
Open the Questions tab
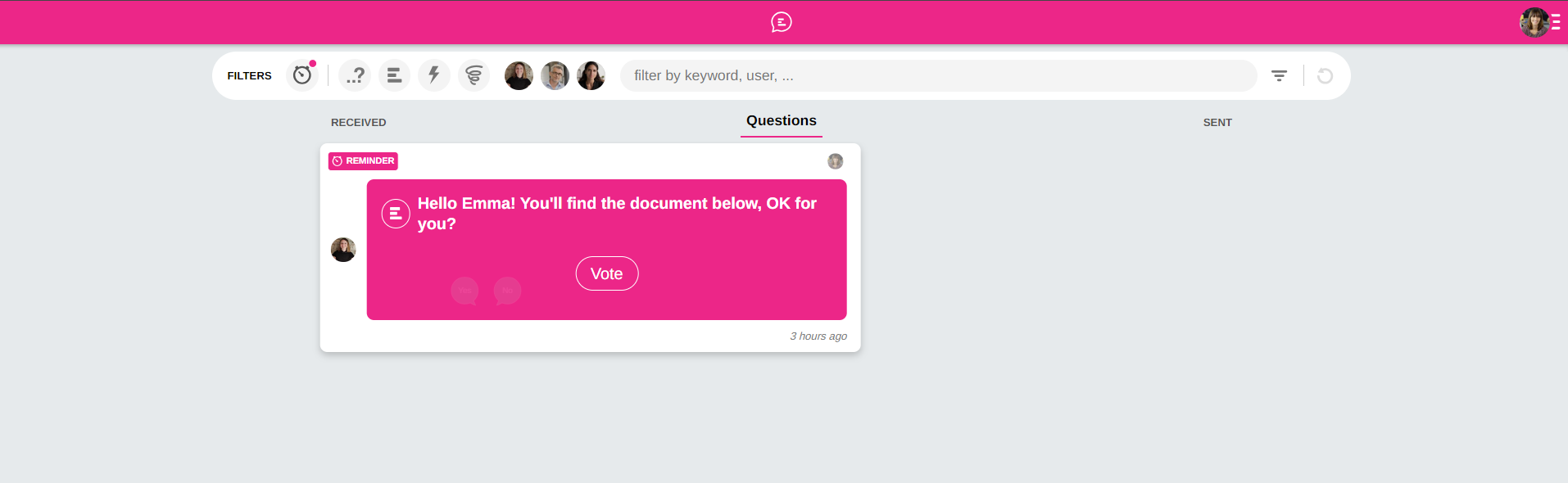(781, 120)
